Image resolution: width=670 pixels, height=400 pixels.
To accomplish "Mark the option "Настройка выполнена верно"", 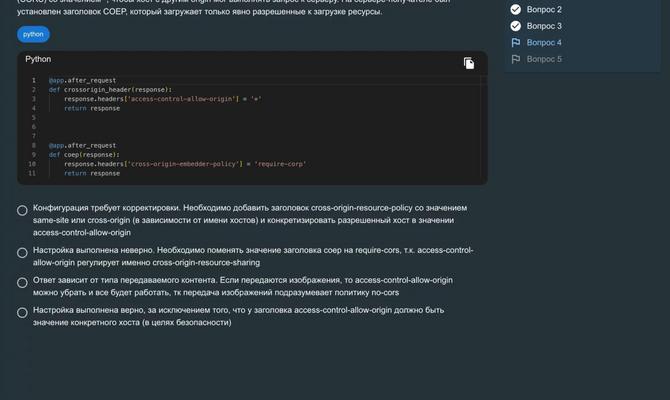I will pos(22,313).
